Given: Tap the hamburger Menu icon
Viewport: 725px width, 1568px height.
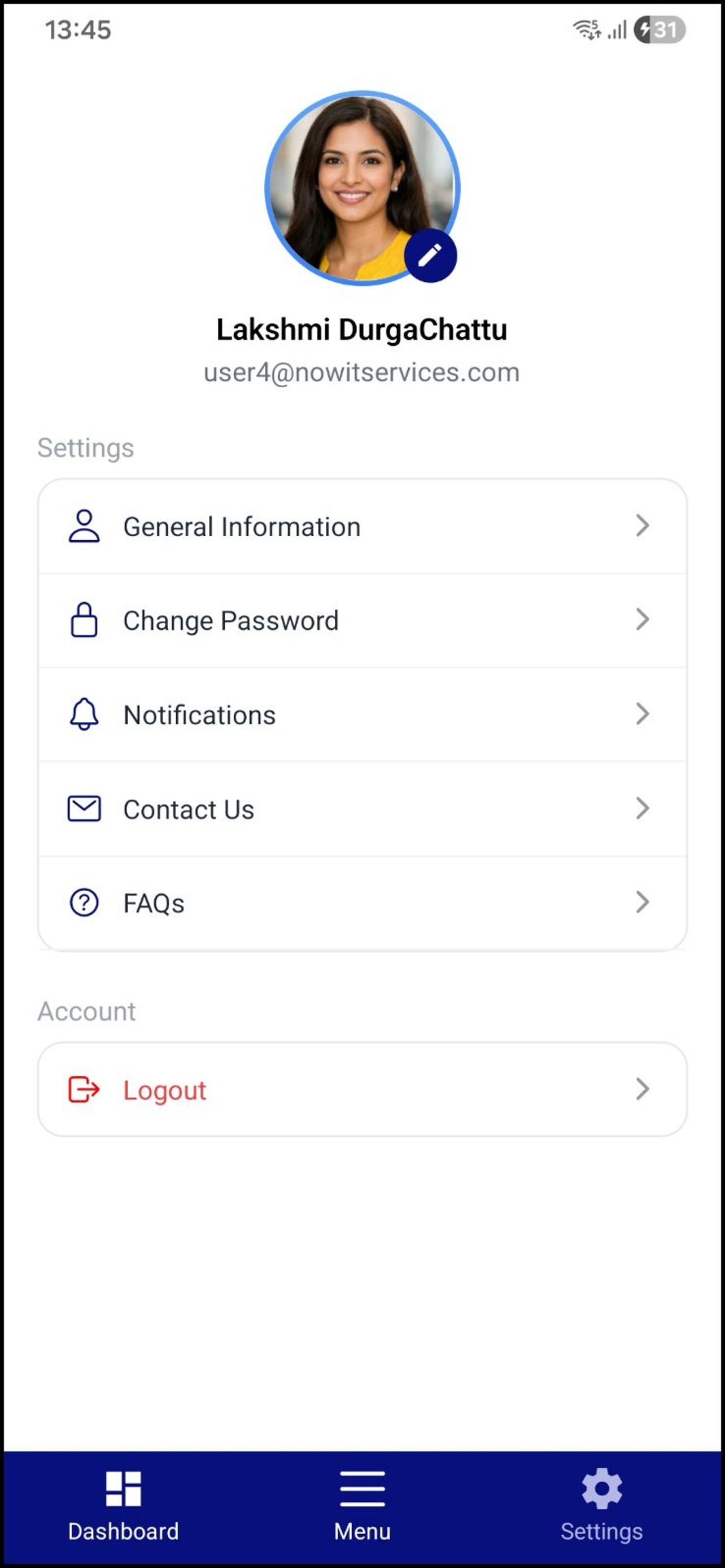Looking at the screenshot, I should [362, 1488].
